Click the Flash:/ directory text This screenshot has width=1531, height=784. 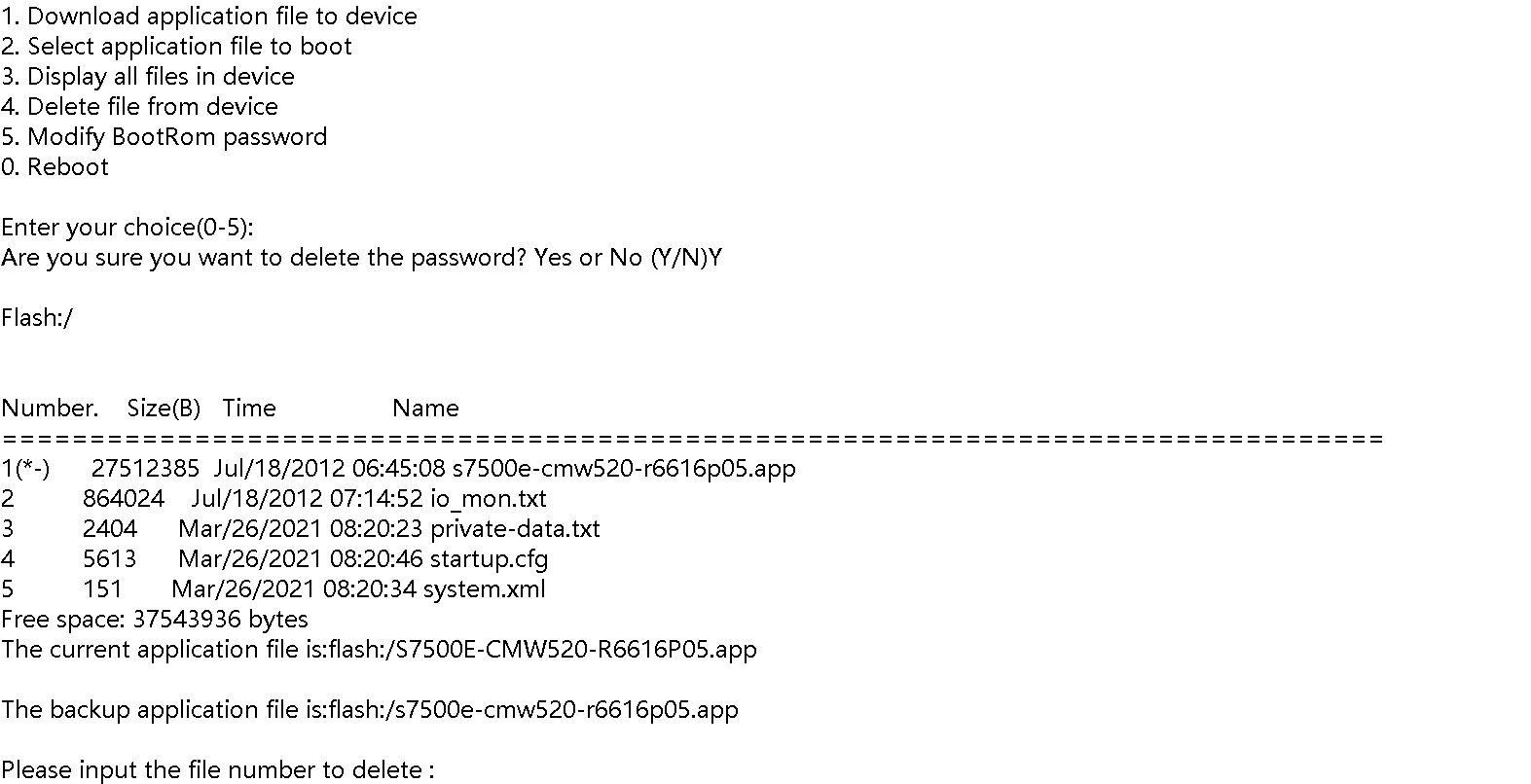(37, 318)
